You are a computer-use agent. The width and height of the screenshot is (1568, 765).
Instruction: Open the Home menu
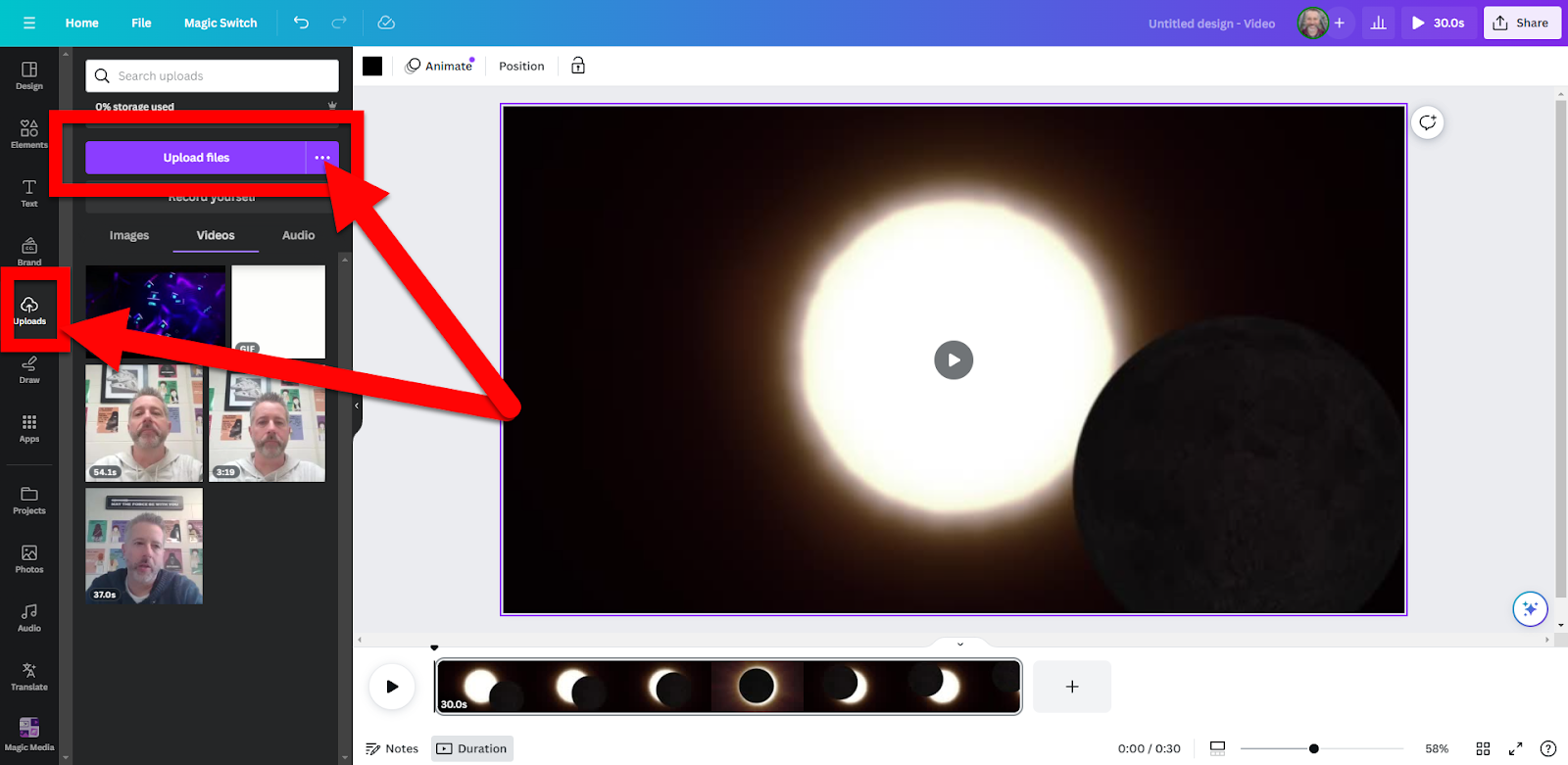click(82, 23)
